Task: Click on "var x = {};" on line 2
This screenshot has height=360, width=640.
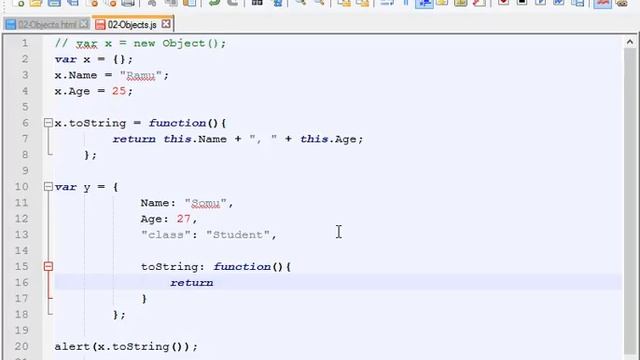Action: [x=94, y=59]
